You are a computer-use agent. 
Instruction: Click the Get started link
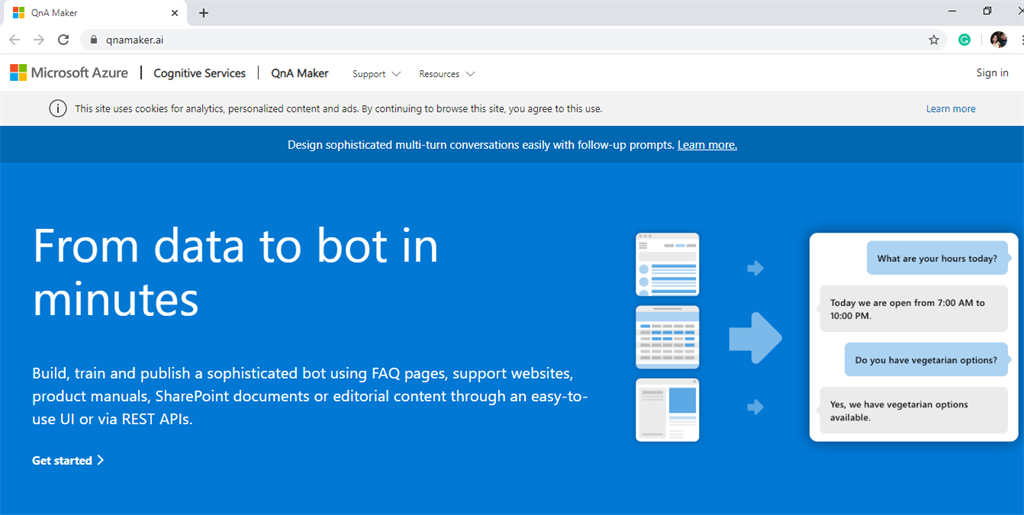click(68, 460)
